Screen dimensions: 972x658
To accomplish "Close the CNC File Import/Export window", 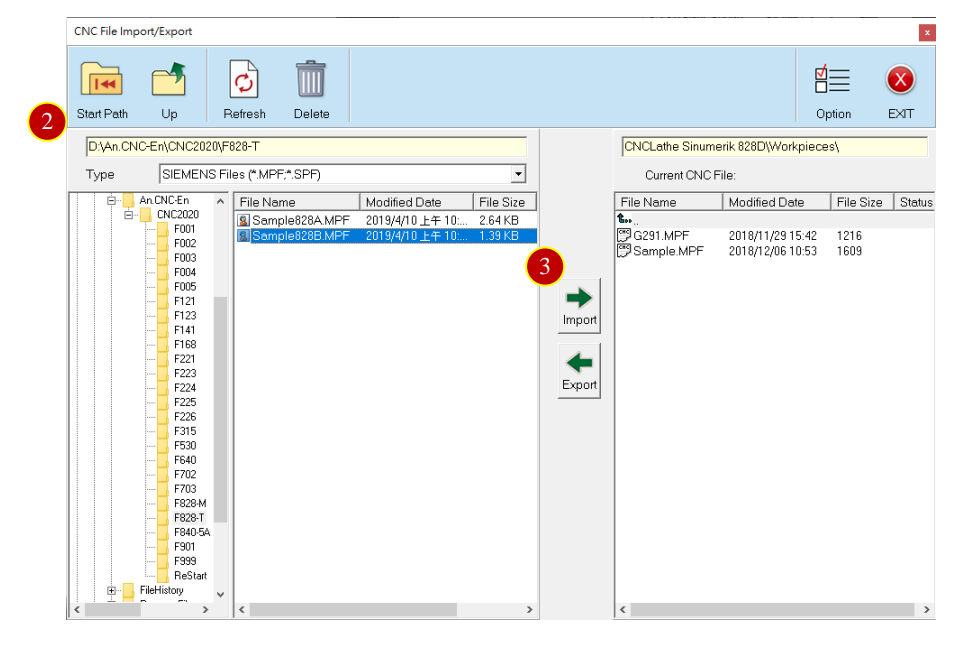I will pyautogui.click(x=927, y=32).
